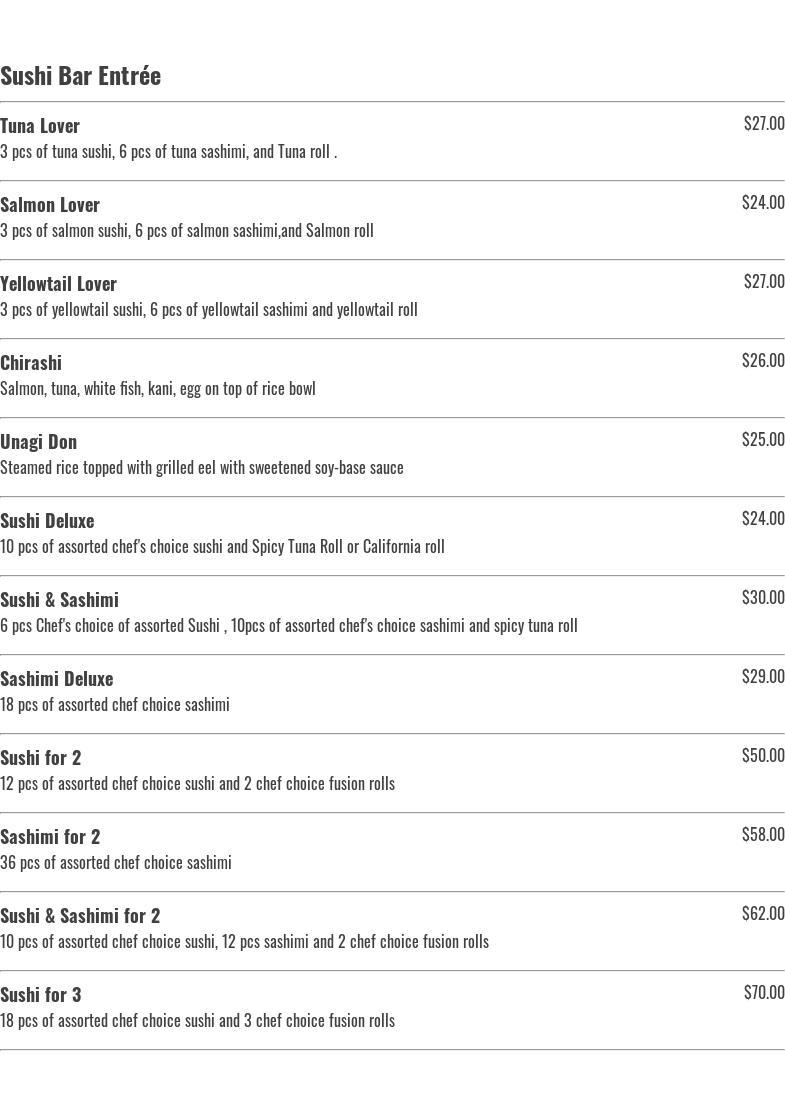This screenshot has height=1112, width=785.
Task: Select the Tuna Lover menu item
Action: (40, 126)
